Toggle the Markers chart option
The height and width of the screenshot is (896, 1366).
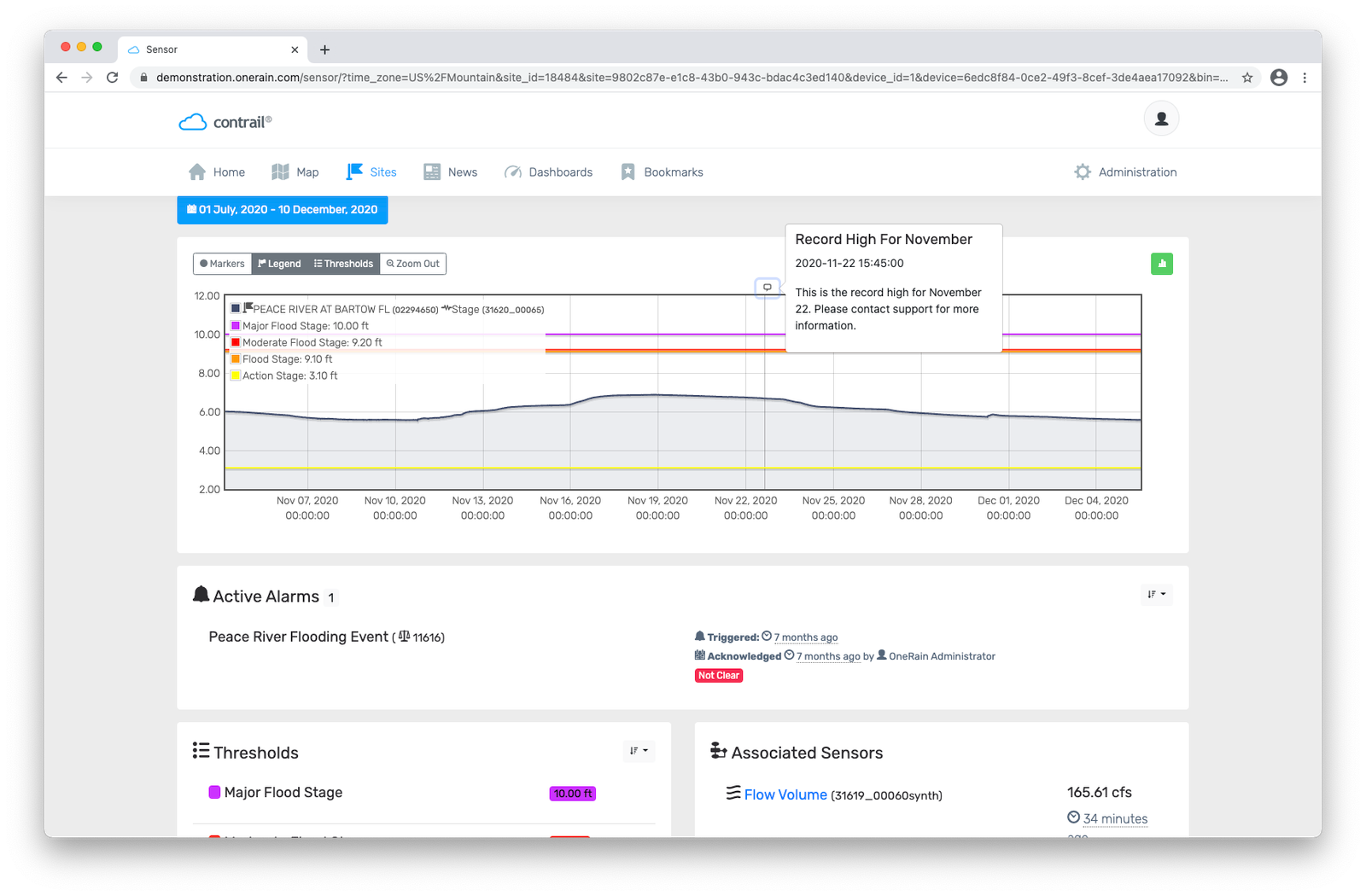click(x=222, y=264)
